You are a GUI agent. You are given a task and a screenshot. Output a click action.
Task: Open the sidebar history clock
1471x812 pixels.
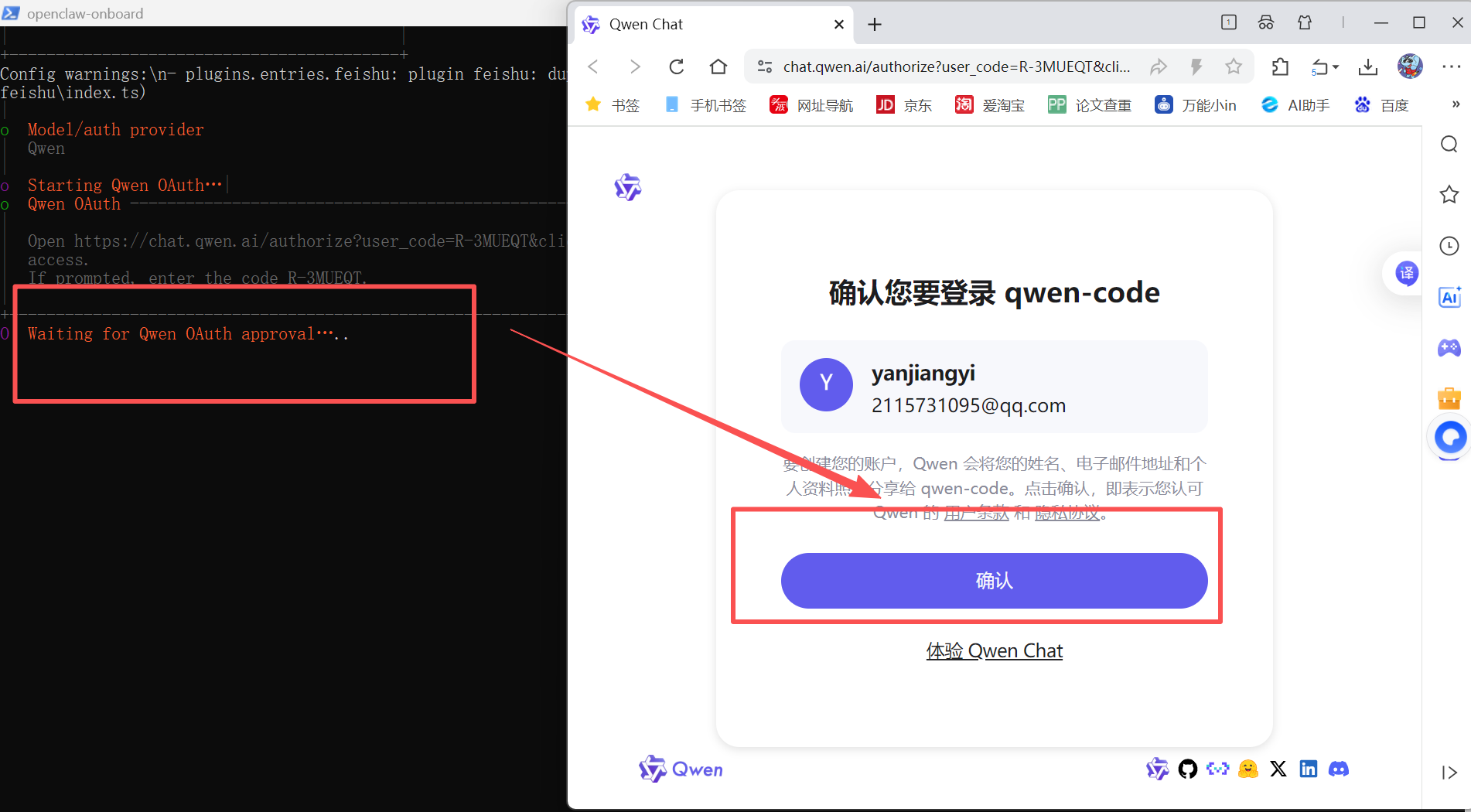(1449, 246)
